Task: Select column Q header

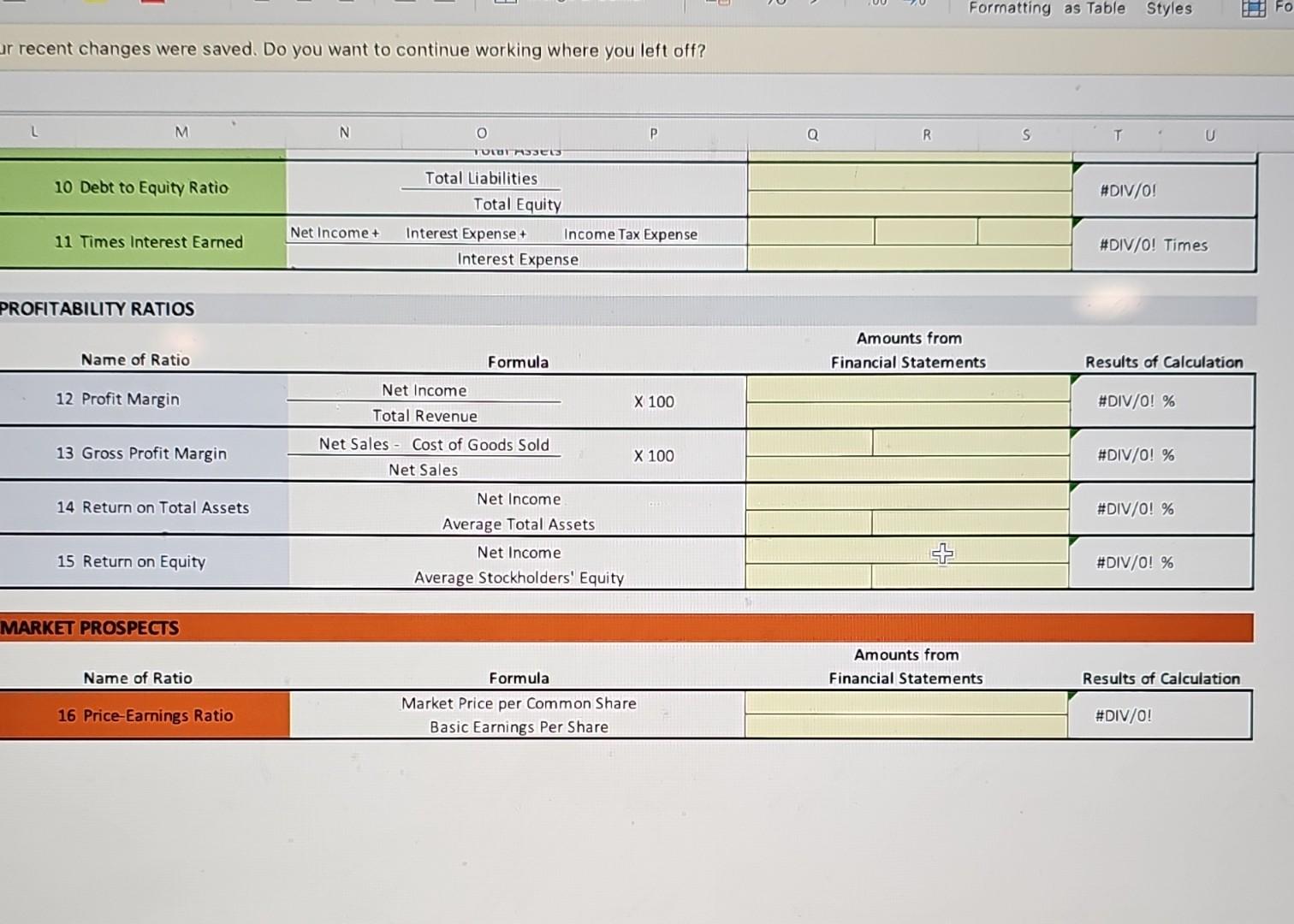Action: [812, 134]
